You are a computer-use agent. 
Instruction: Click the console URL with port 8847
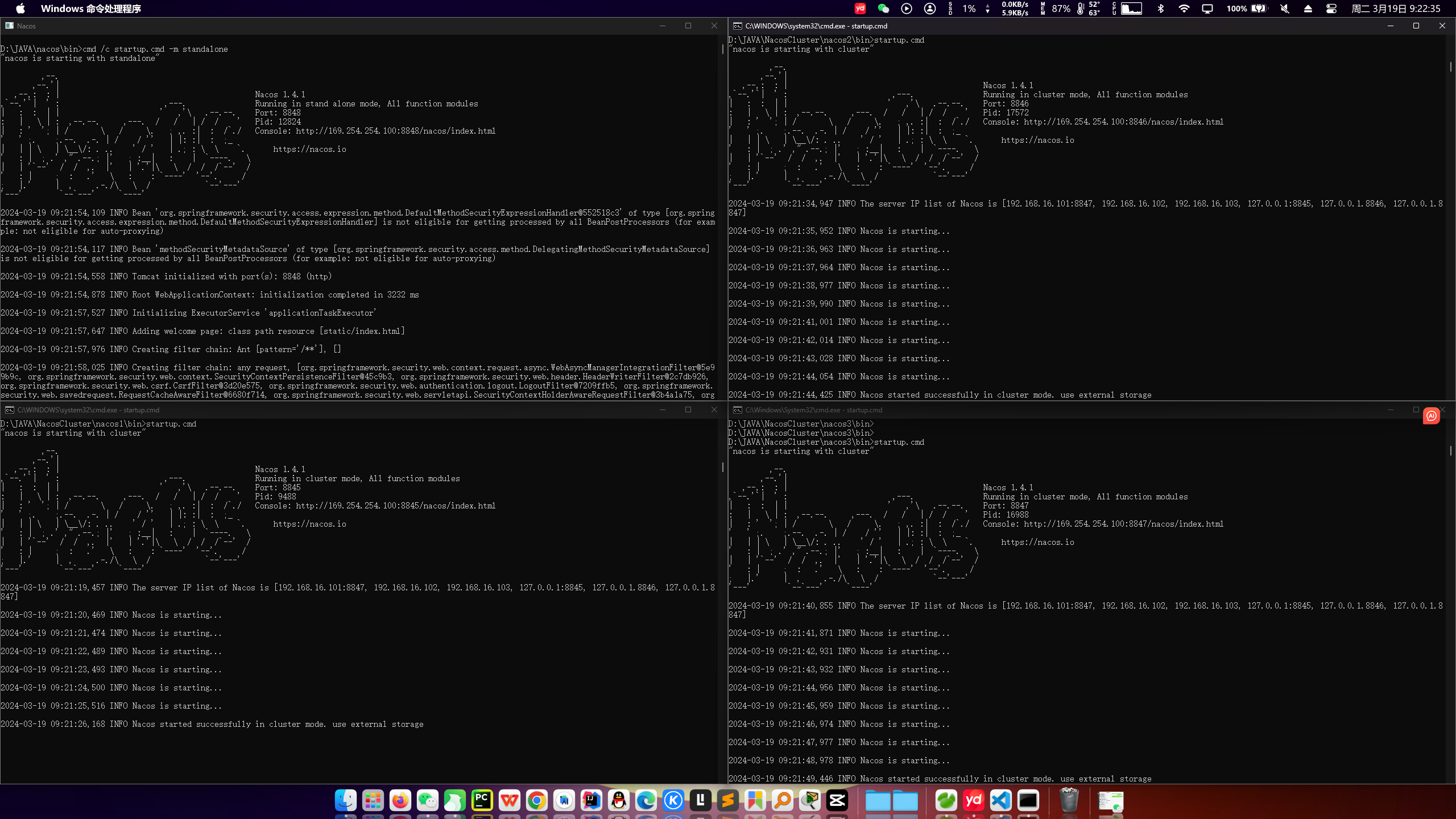1123,524
